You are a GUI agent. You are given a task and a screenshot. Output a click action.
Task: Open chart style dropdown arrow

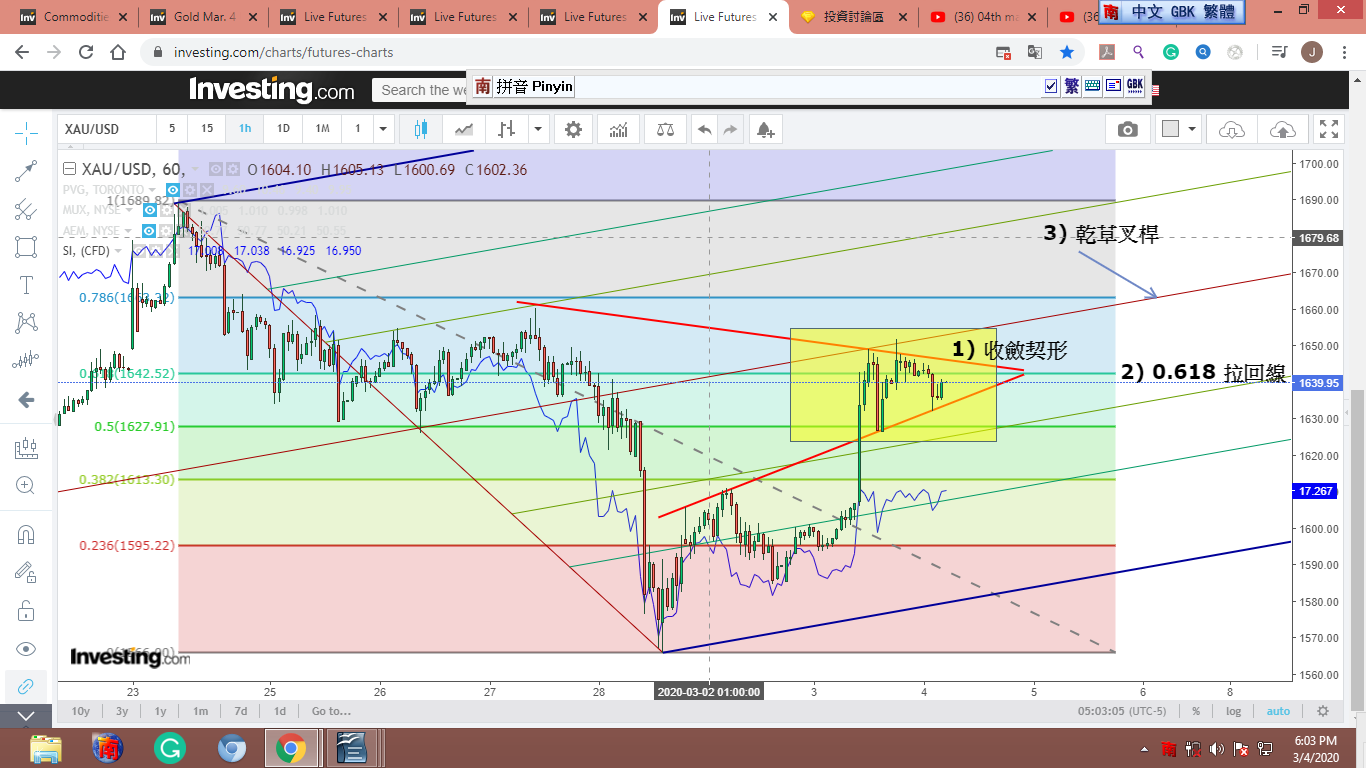pos(539,129)
